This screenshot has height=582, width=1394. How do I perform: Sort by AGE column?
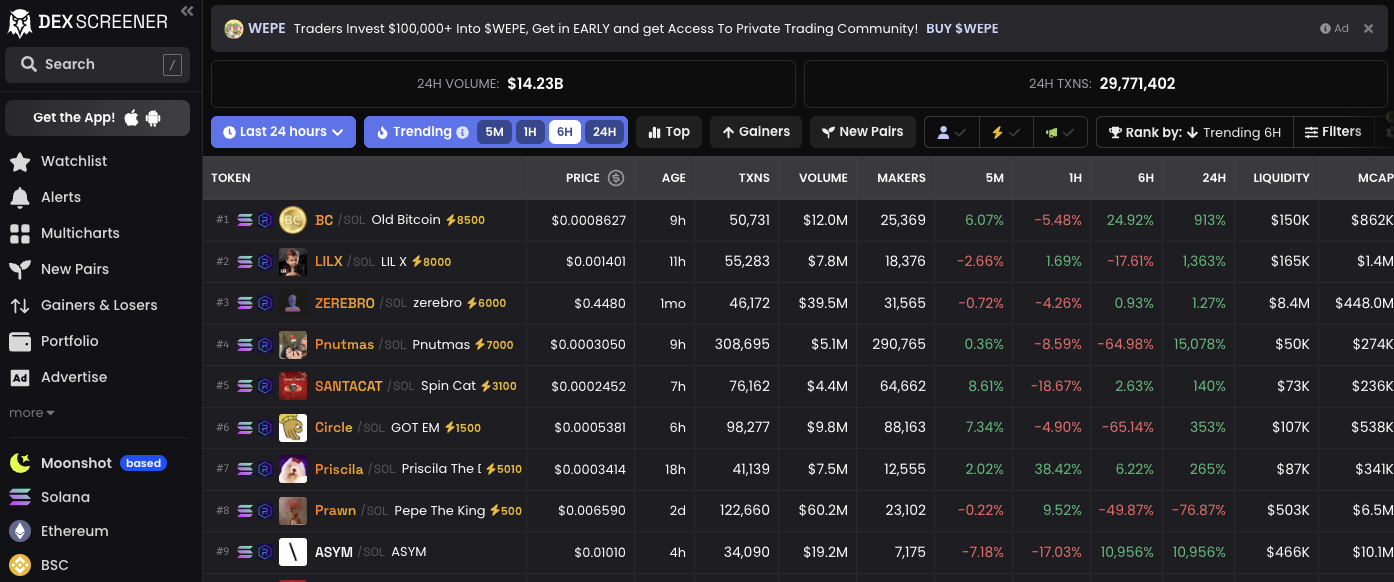point(674,178)
